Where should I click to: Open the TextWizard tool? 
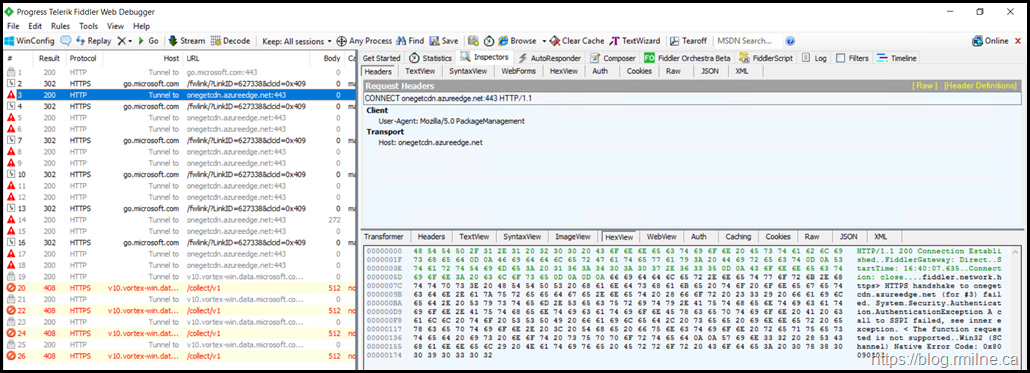pyautogui.click(x=635, y=41)
